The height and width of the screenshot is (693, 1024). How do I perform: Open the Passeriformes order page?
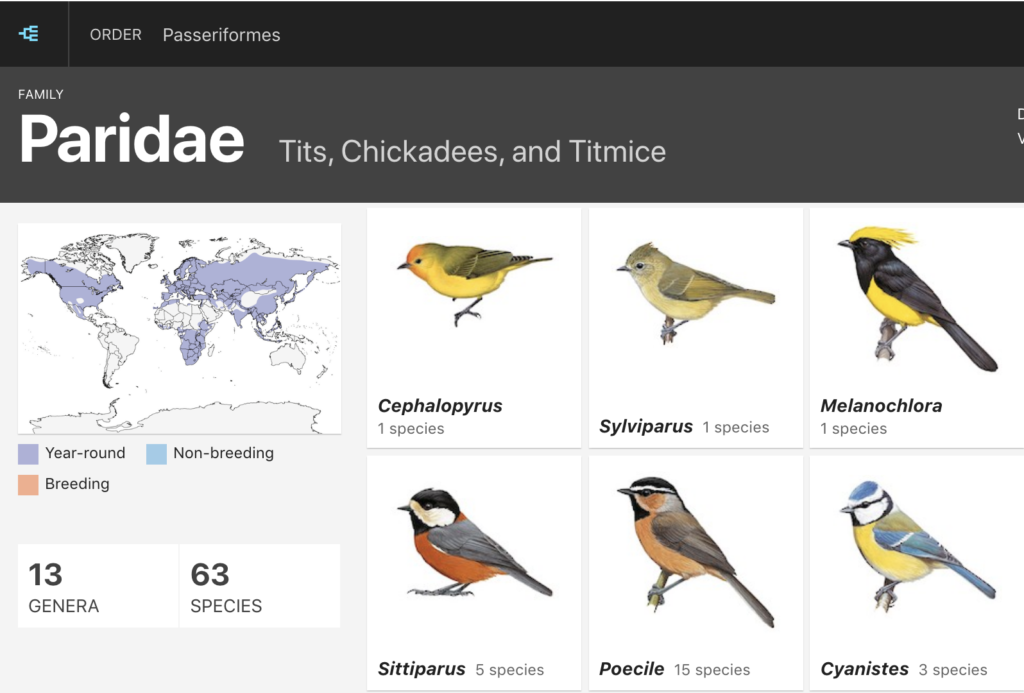(220, 34)
